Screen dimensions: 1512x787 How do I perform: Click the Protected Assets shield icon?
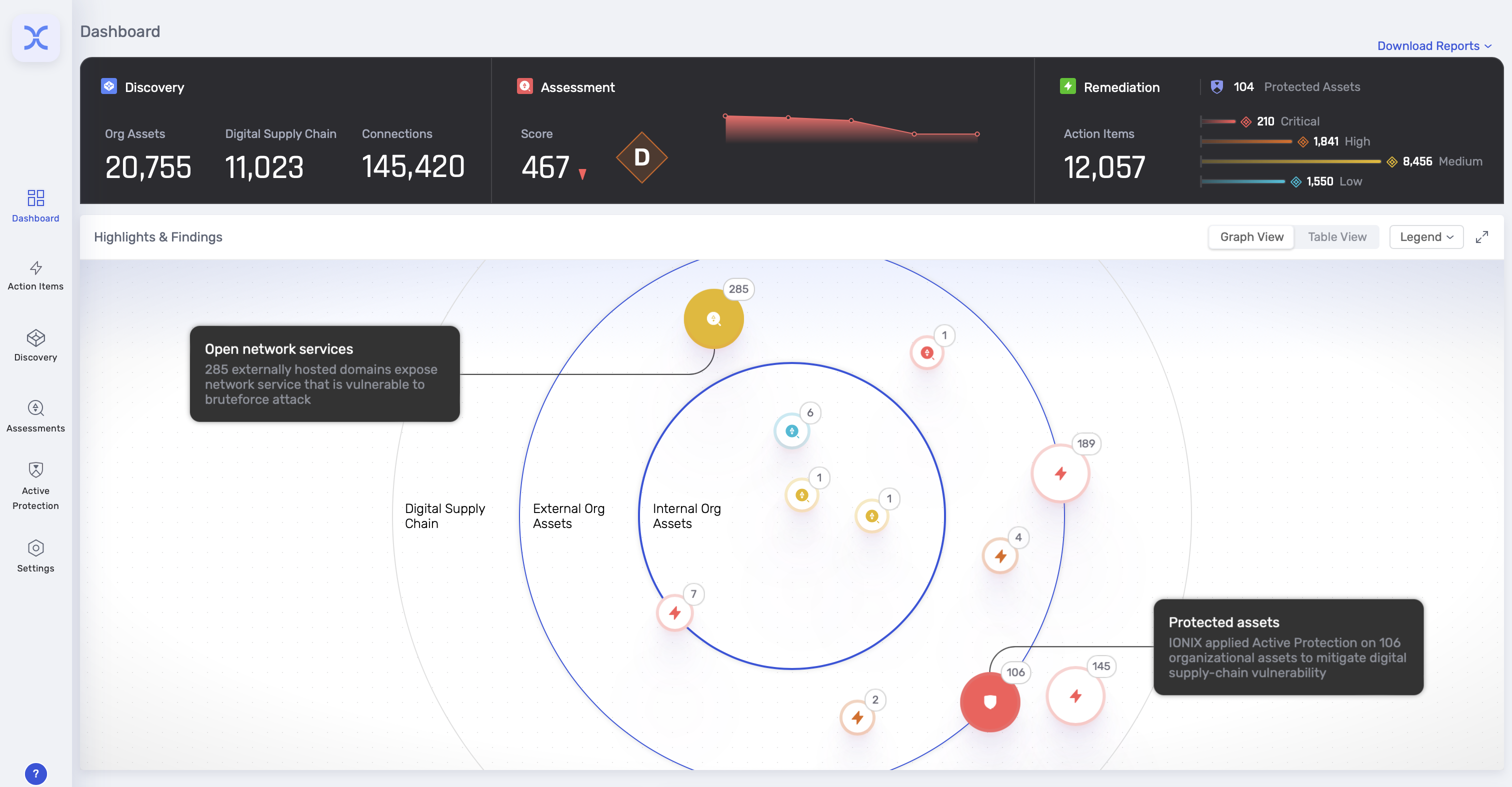[x=1217, y=87]
